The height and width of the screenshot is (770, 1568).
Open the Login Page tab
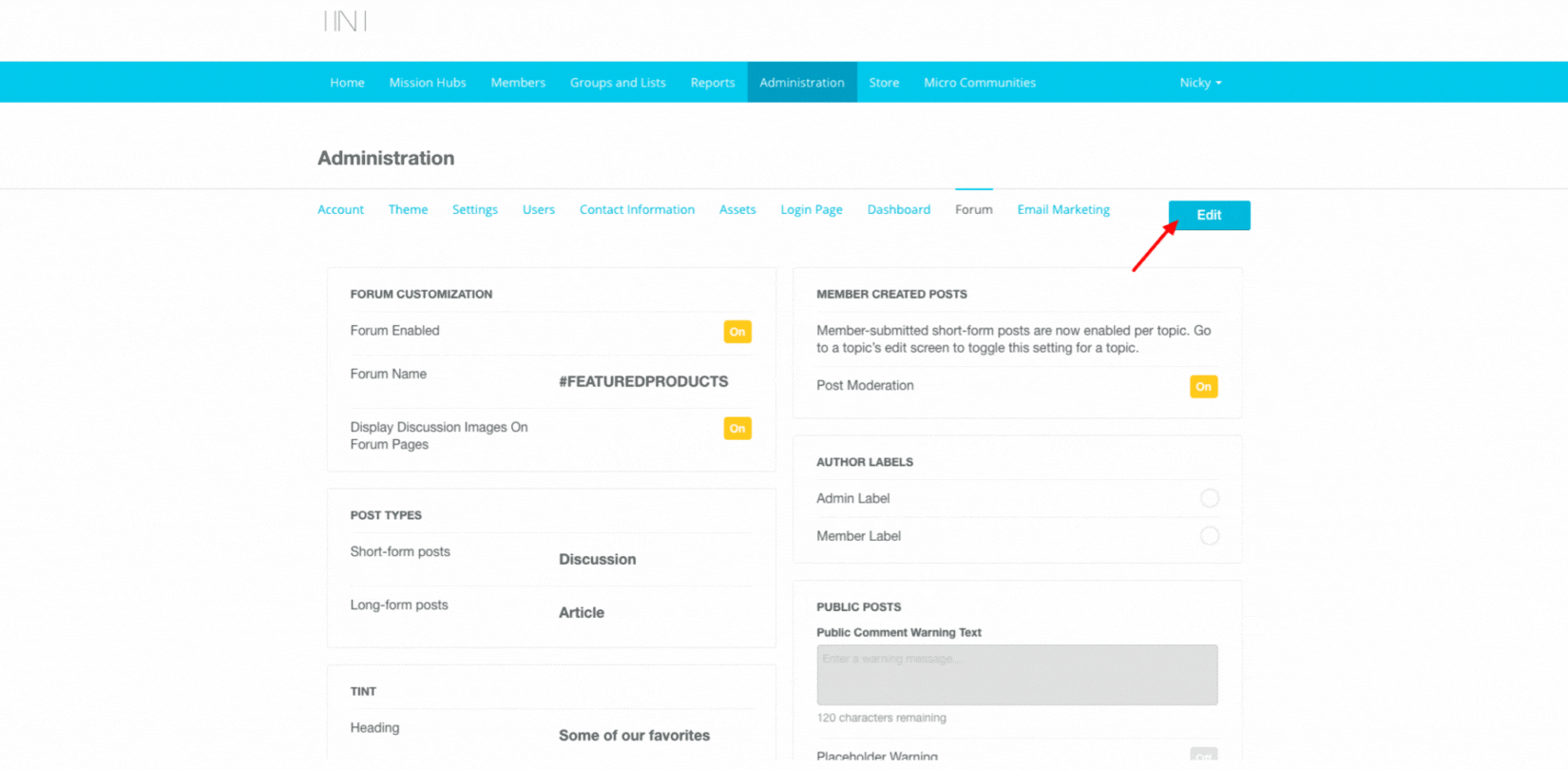pyautogui.click(x=812, y=209)
